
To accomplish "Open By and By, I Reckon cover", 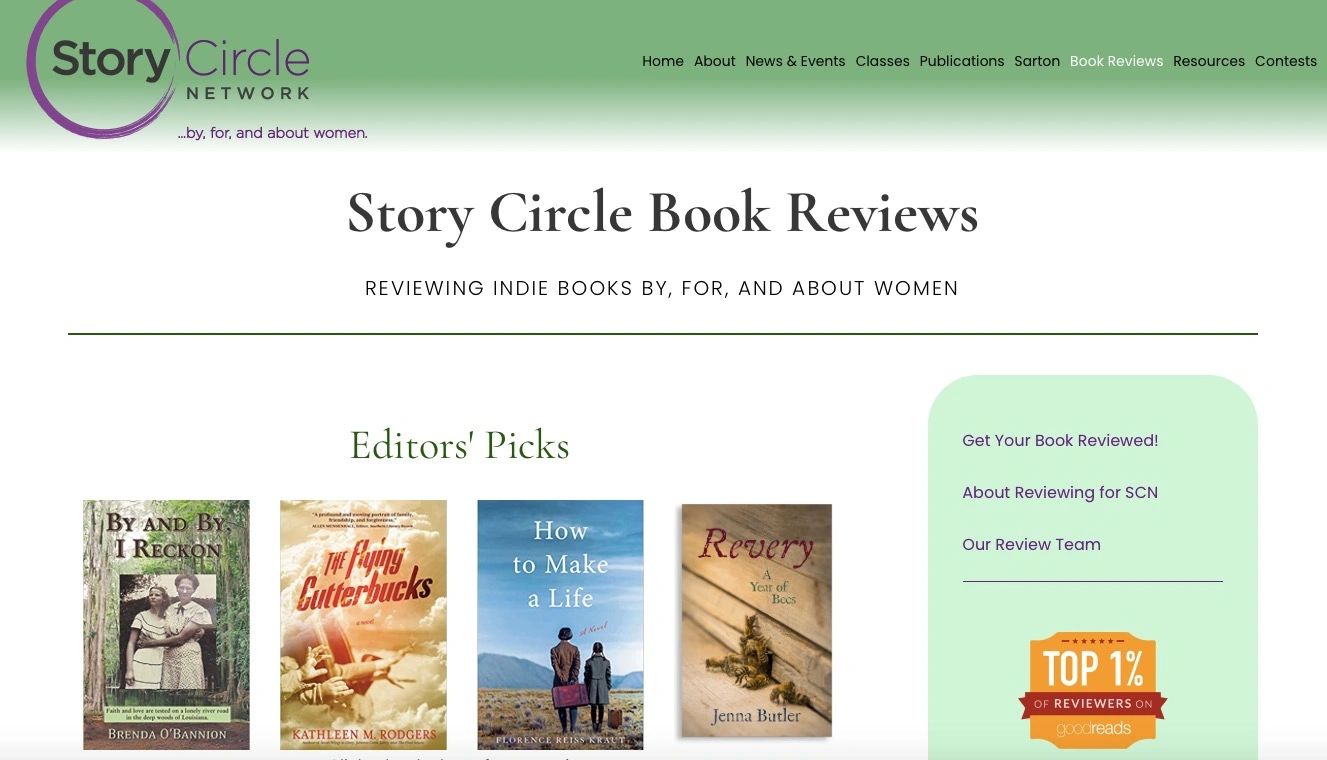I will pos(166,625).
